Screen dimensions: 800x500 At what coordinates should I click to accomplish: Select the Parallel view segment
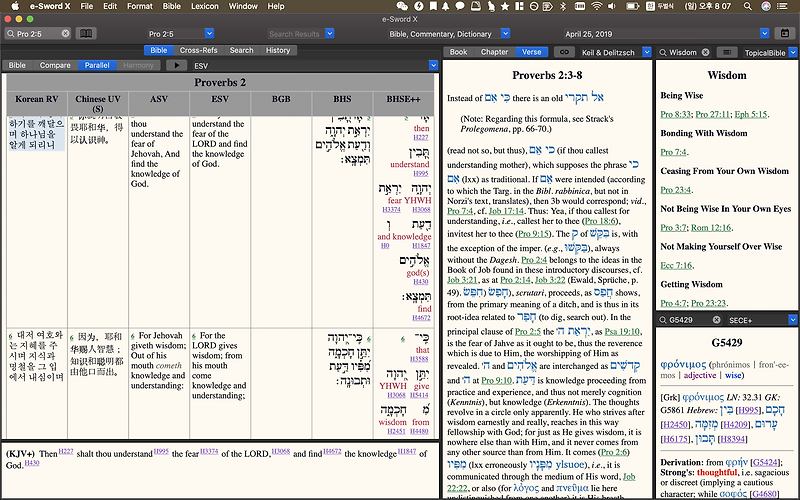(x=97, y=65)
